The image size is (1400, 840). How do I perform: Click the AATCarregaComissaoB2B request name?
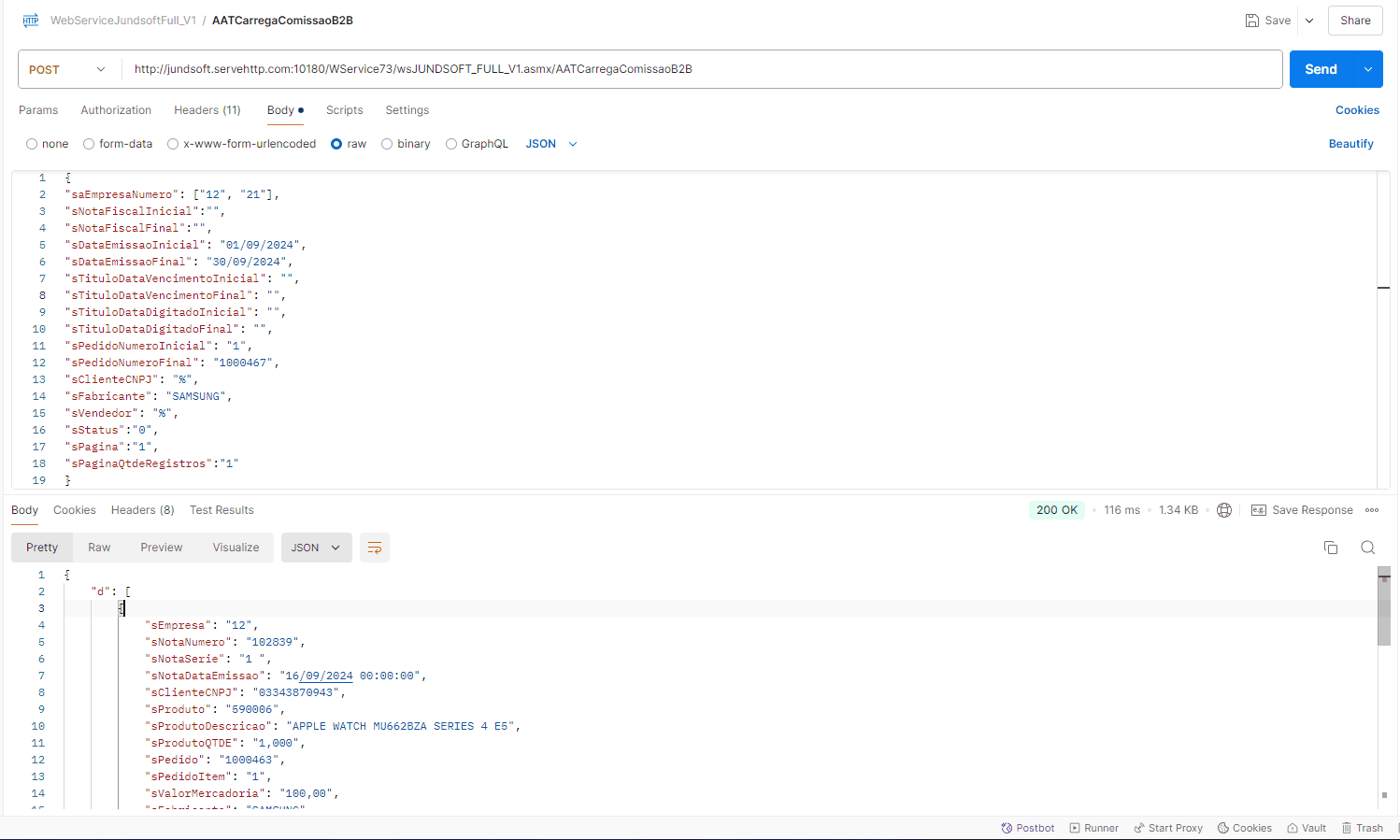click(x=282, y=21)
